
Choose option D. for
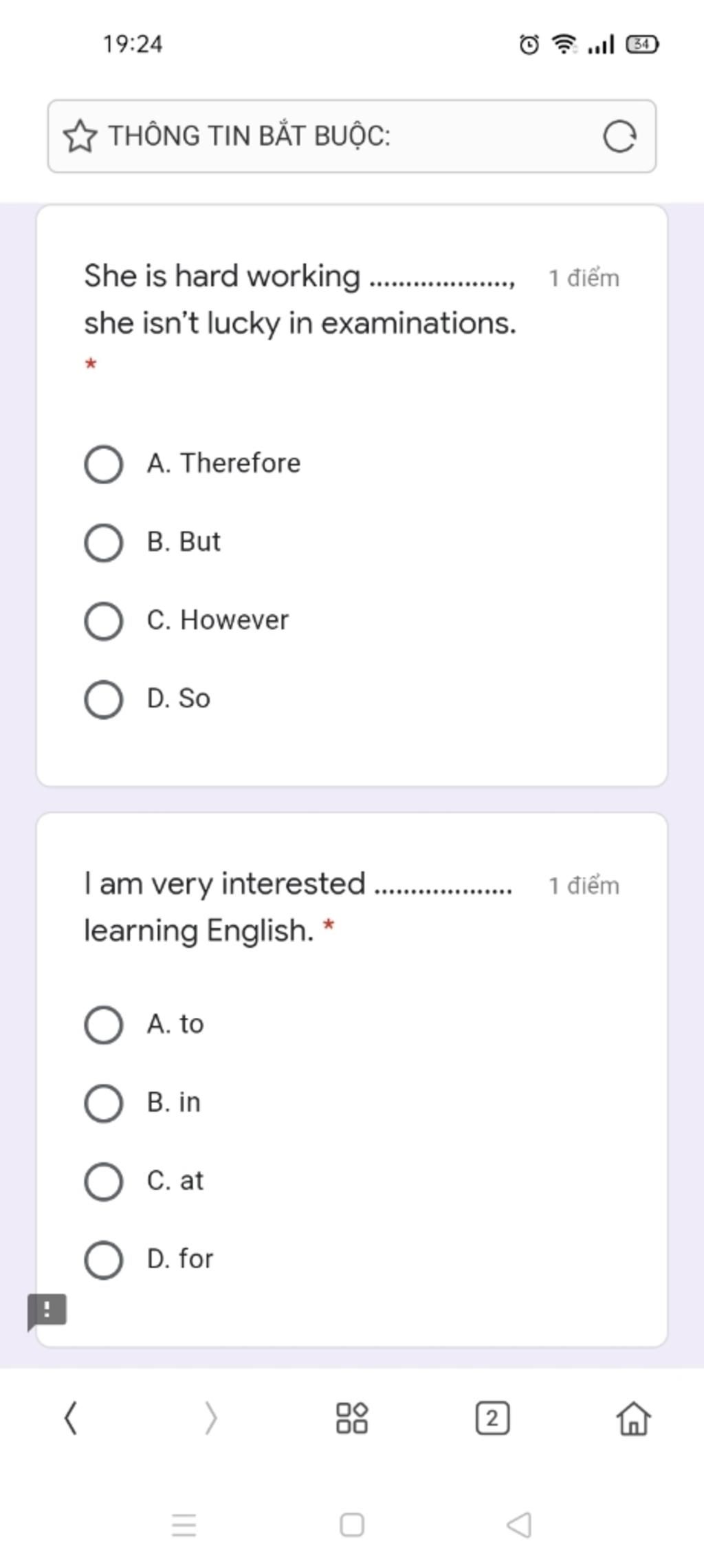148,1259
